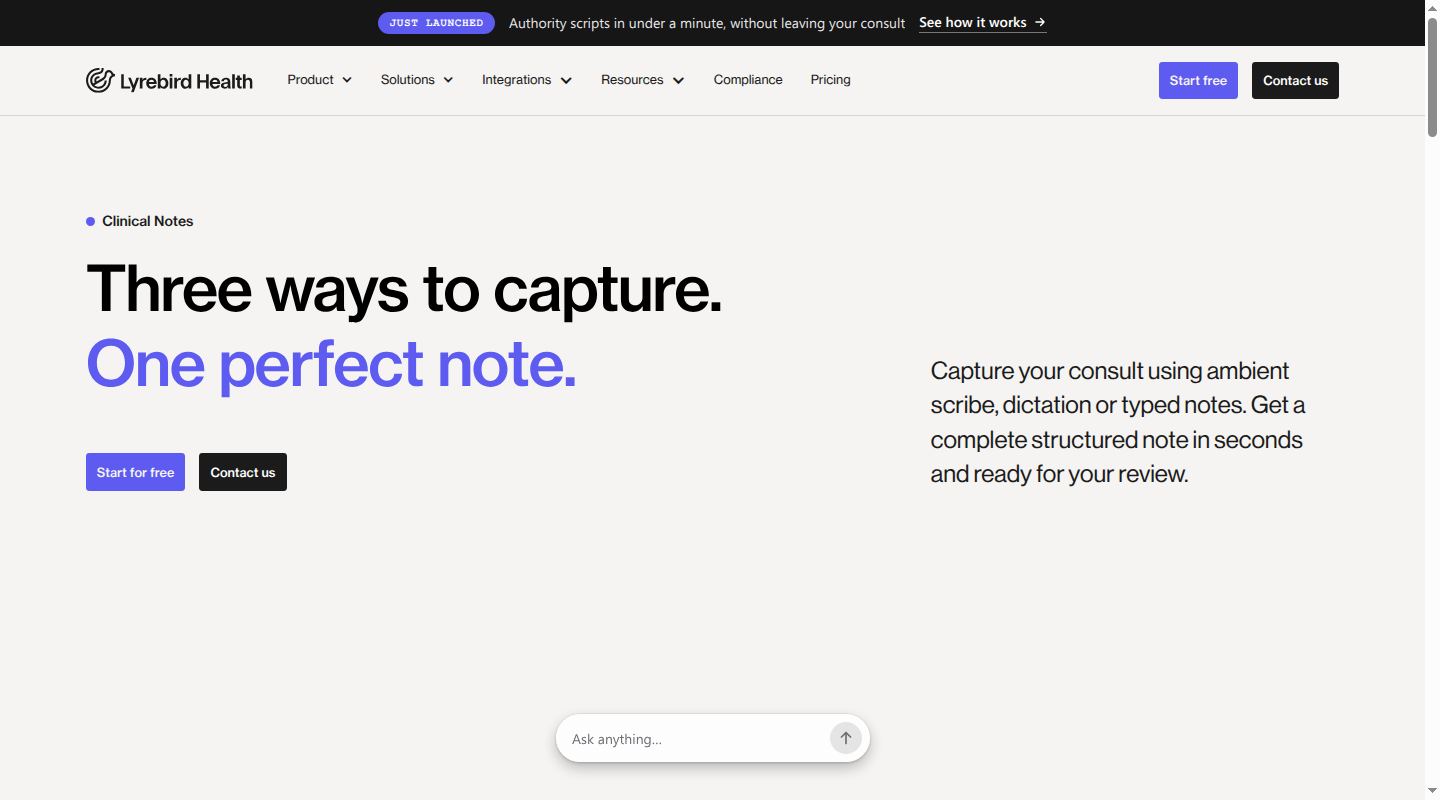This screenshot has height=800, width=1440.
Task: Expand the Resources dropdown menu
Action: click(643, 80)
